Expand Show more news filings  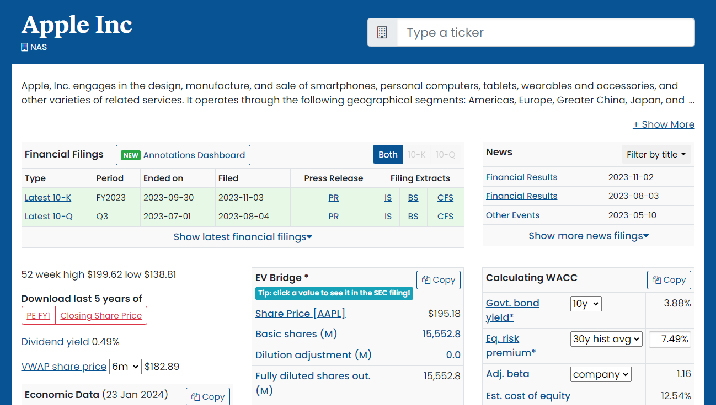point(589,236)
